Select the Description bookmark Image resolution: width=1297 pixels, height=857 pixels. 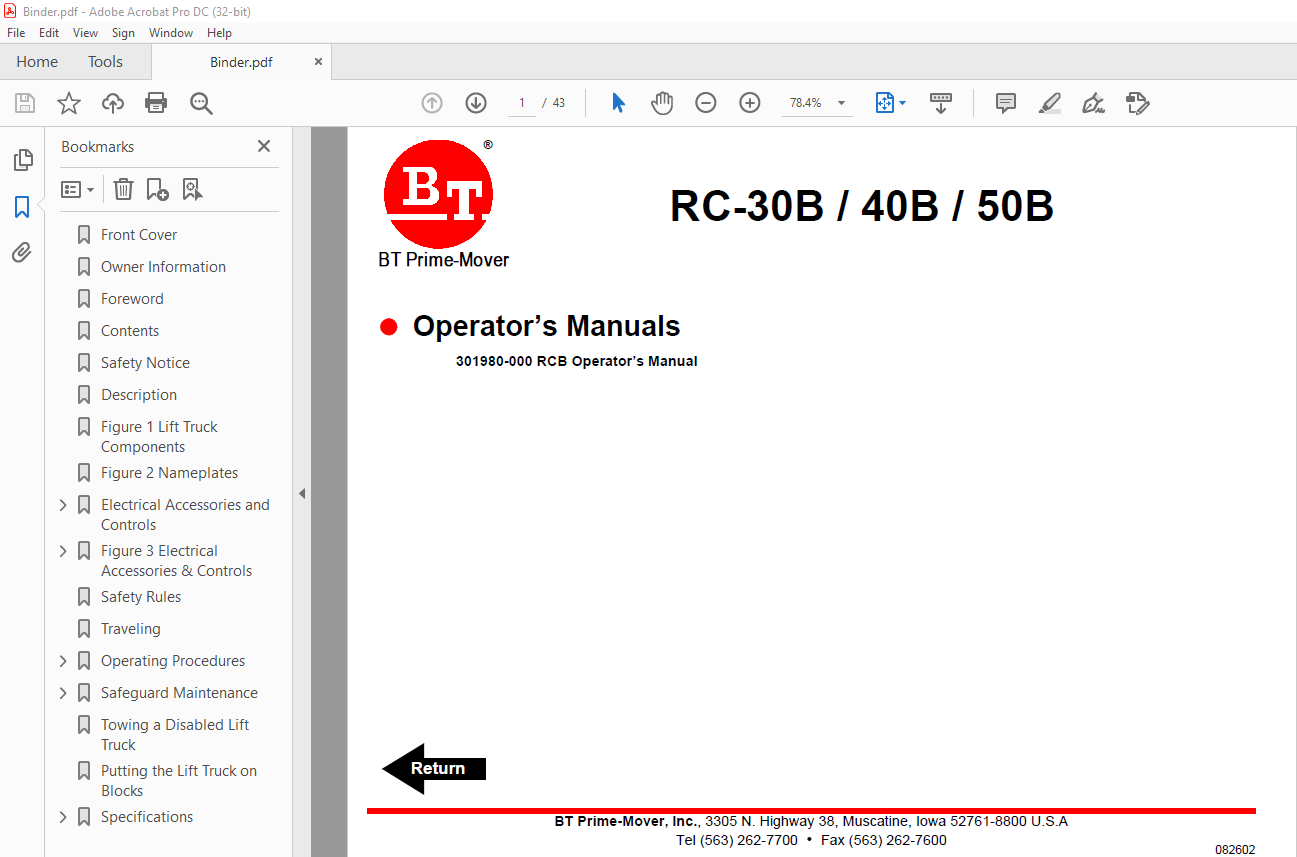click(x=139, y=395)
